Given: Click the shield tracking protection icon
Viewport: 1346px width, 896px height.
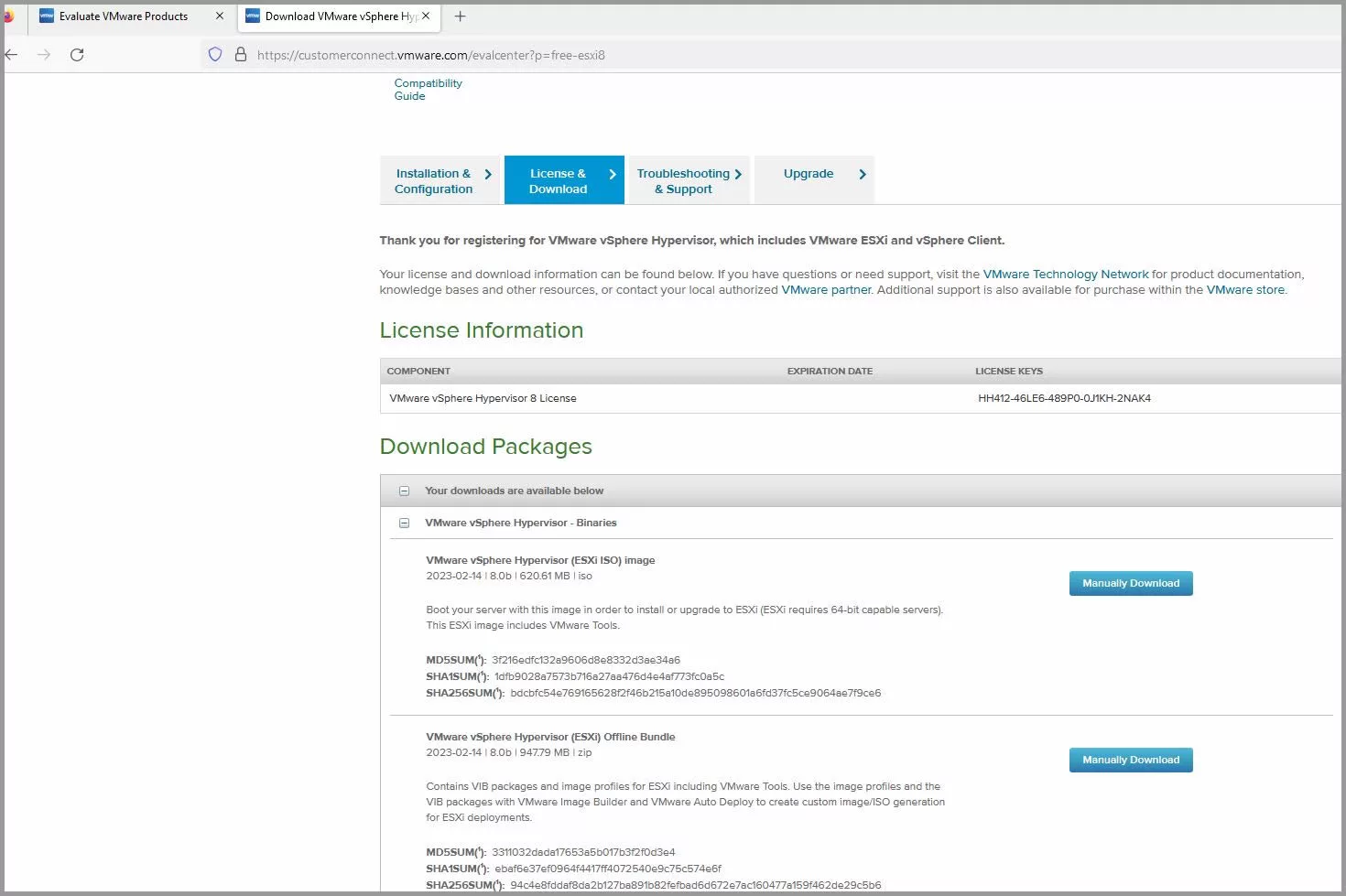Looking at the screenshot, I should pos(215,55).
